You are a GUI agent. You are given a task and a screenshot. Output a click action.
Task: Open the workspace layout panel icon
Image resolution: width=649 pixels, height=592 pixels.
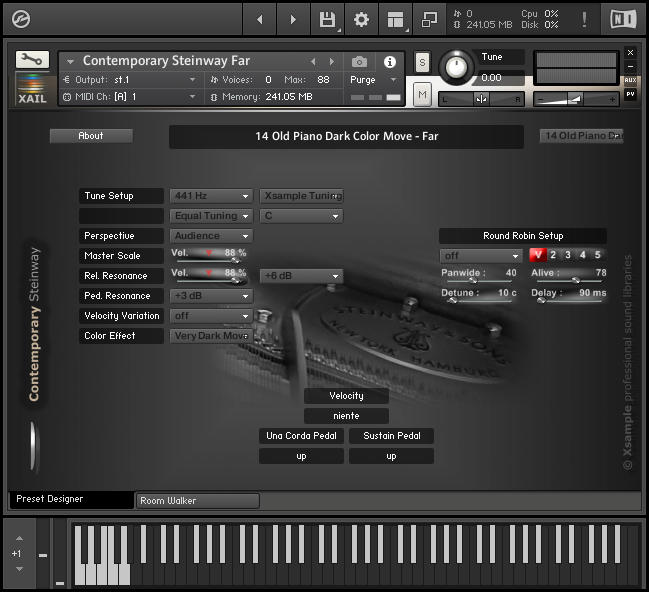pos(396,19)
